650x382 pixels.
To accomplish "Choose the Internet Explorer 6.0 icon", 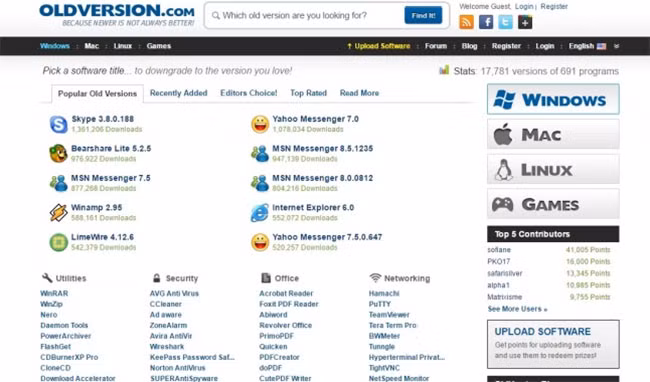I will tap(260, 213).
